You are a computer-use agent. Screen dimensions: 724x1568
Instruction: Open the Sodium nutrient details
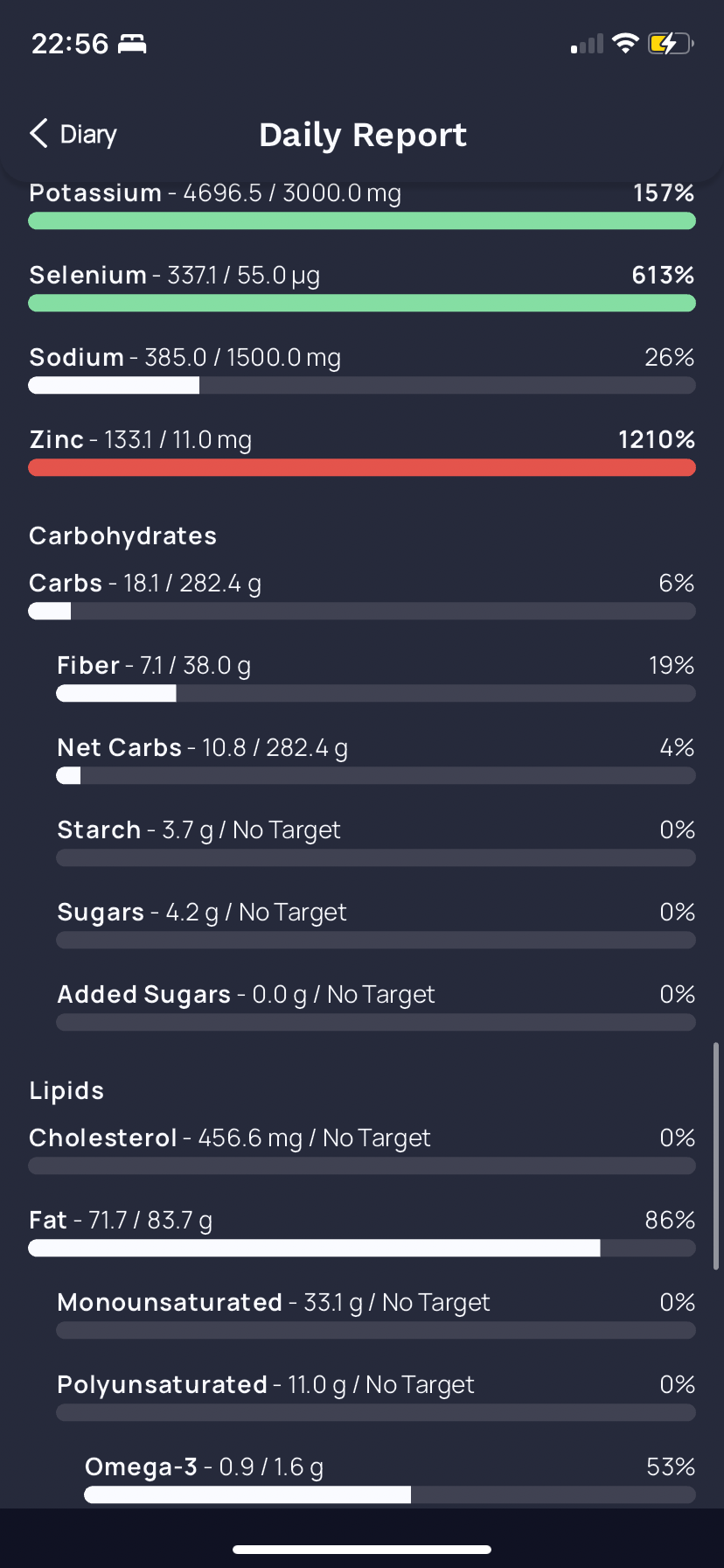[362, 370]
